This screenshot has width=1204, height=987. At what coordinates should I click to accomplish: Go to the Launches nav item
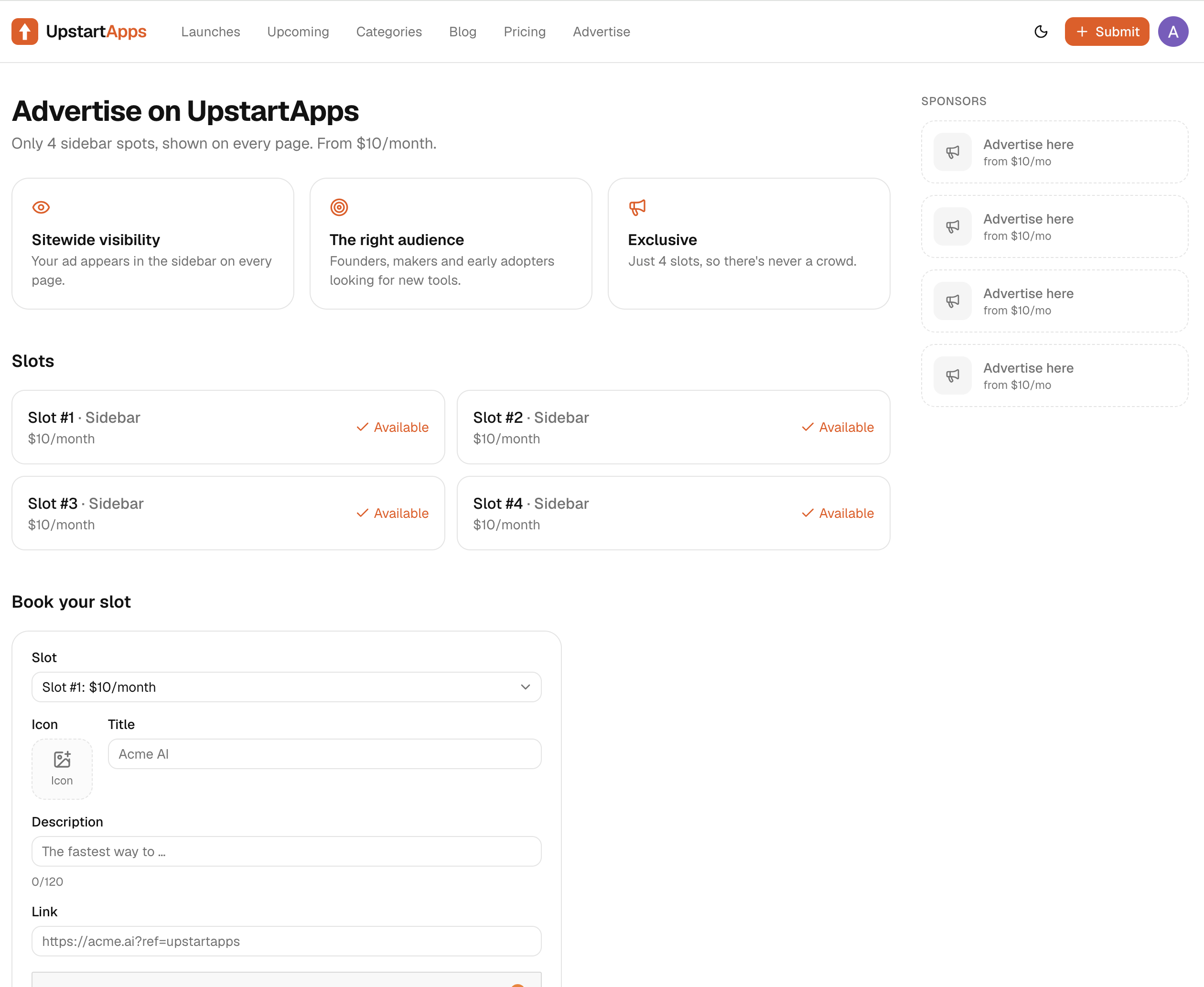[x=210, y=32]
